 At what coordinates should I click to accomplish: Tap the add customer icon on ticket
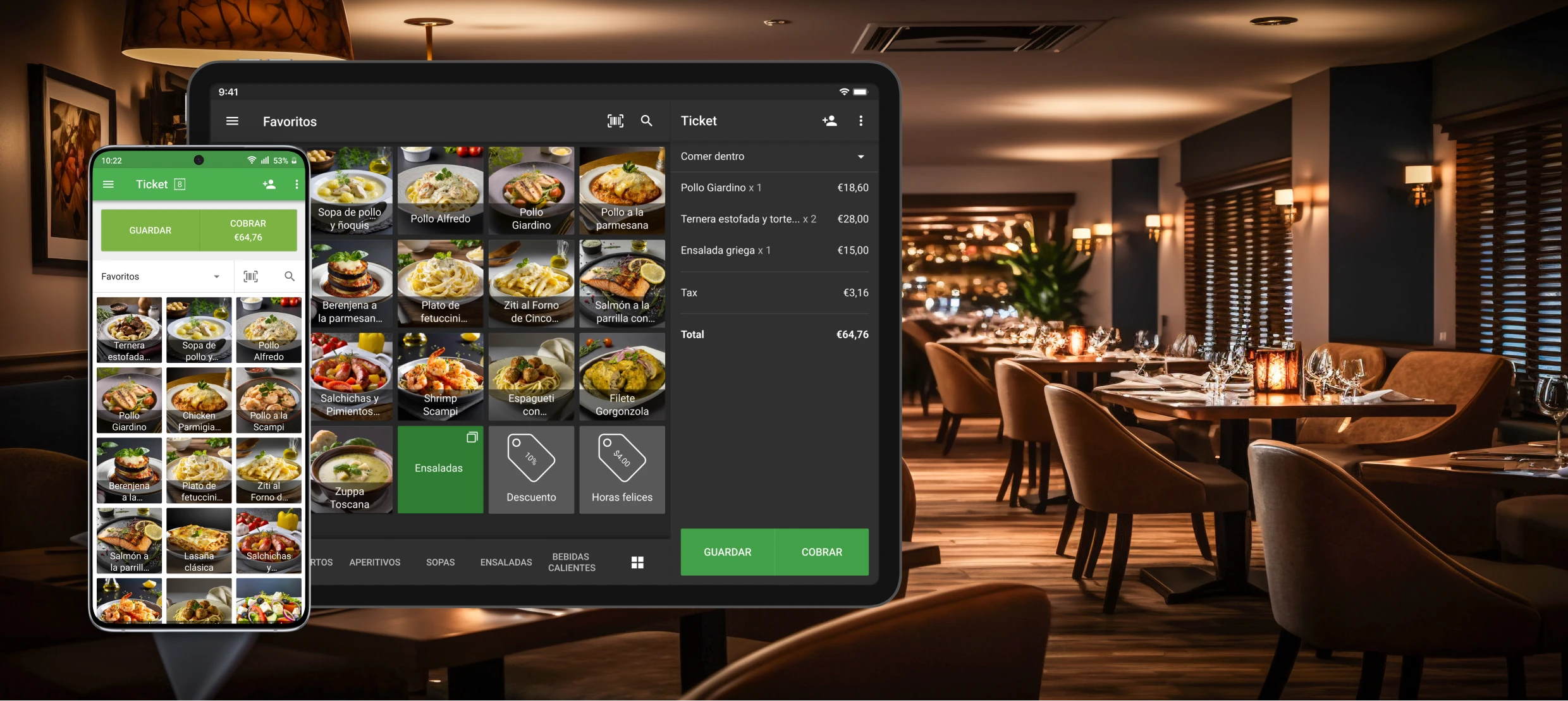[829, 120]
